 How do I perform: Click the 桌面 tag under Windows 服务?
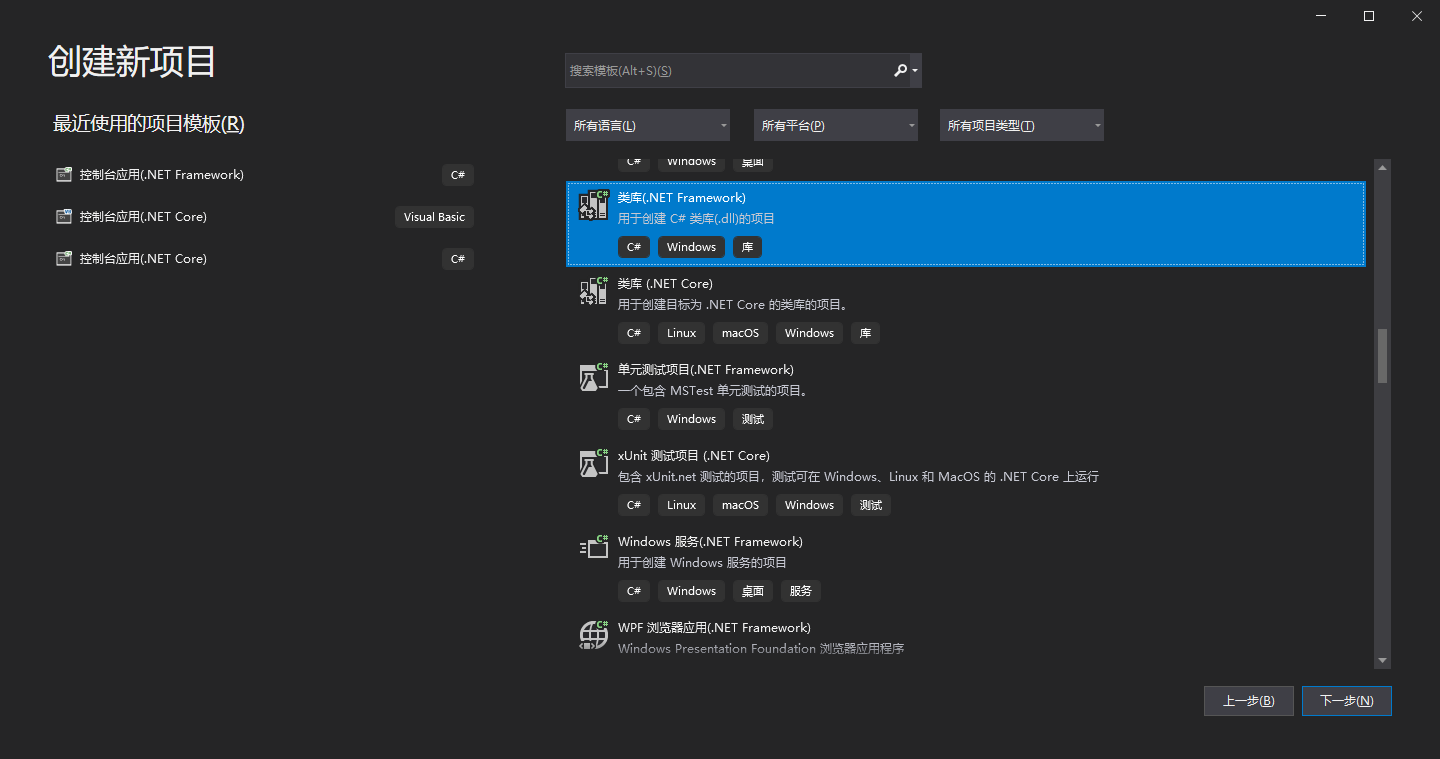pyautogui.click(x=753, y=591)
